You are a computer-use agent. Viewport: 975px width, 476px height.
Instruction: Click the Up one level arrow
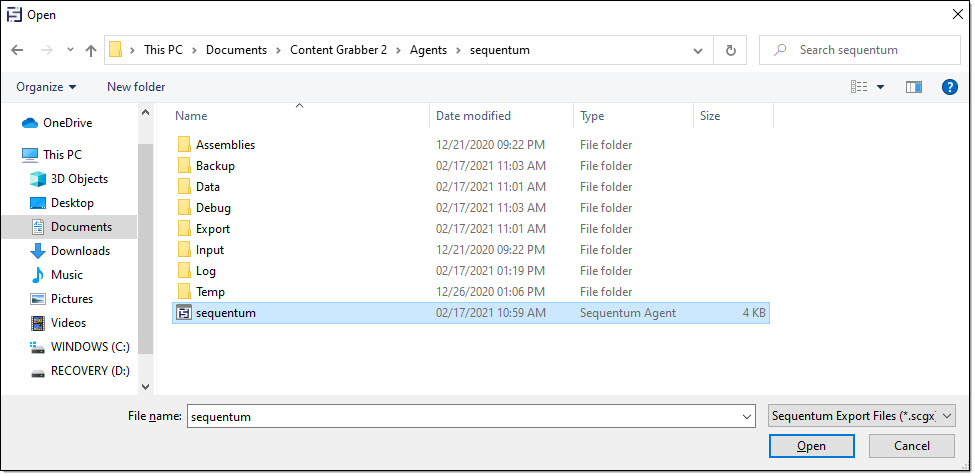click(x=91, y=50)
